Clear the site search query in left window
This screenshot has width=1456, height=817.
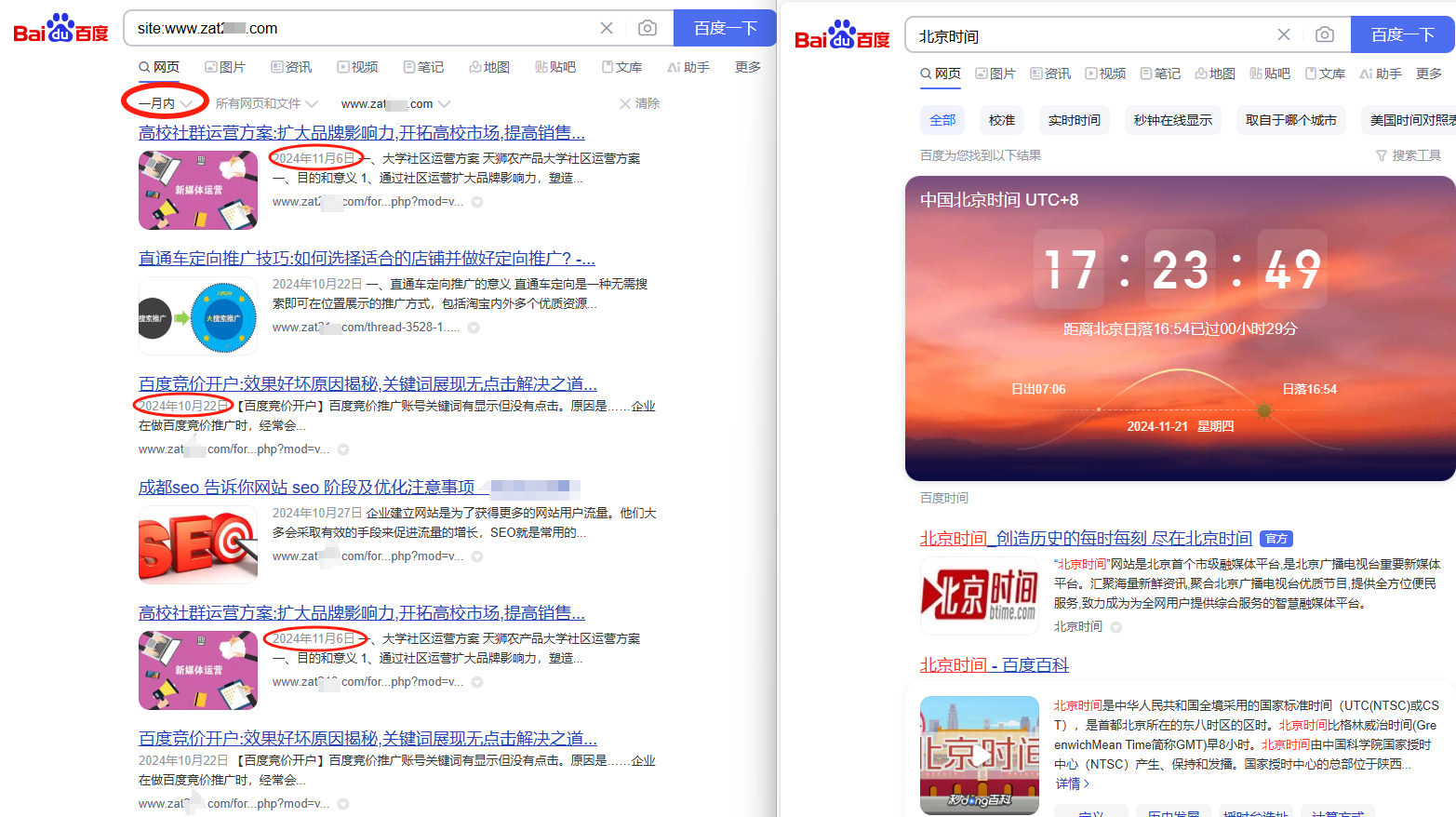click(x=607, y=28)
